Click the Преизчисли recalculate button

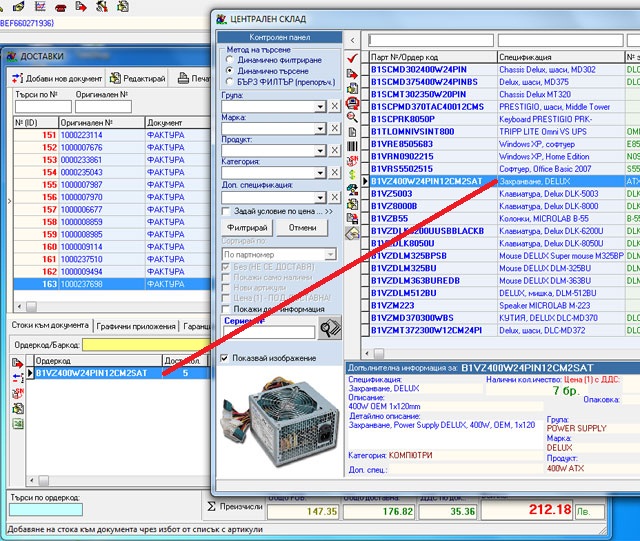235,506
